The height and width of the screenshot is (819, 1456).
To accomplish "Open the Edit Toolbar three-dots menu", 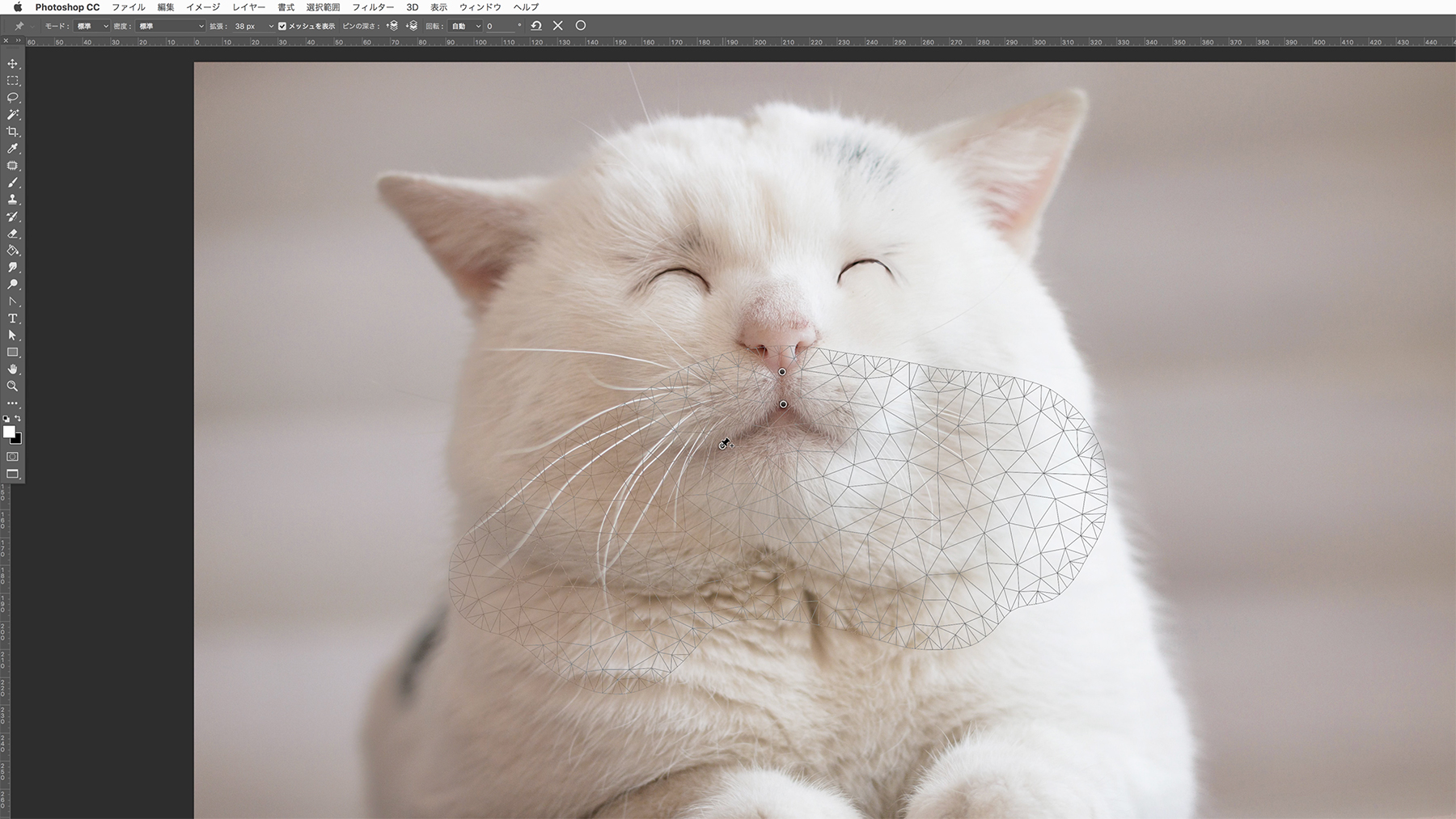I will tap(12, 403).
